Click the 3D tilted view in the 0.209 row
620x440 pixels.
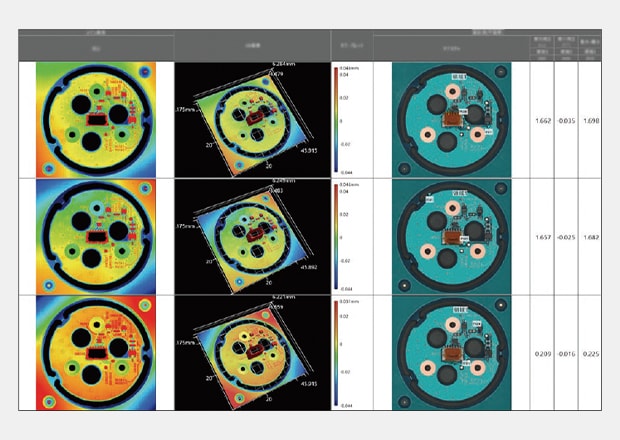coord(253,352)
